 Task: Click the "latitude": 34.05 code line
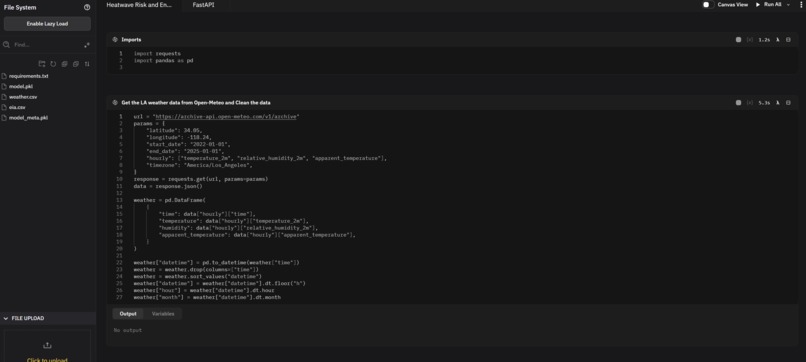[x=174, y=131]
